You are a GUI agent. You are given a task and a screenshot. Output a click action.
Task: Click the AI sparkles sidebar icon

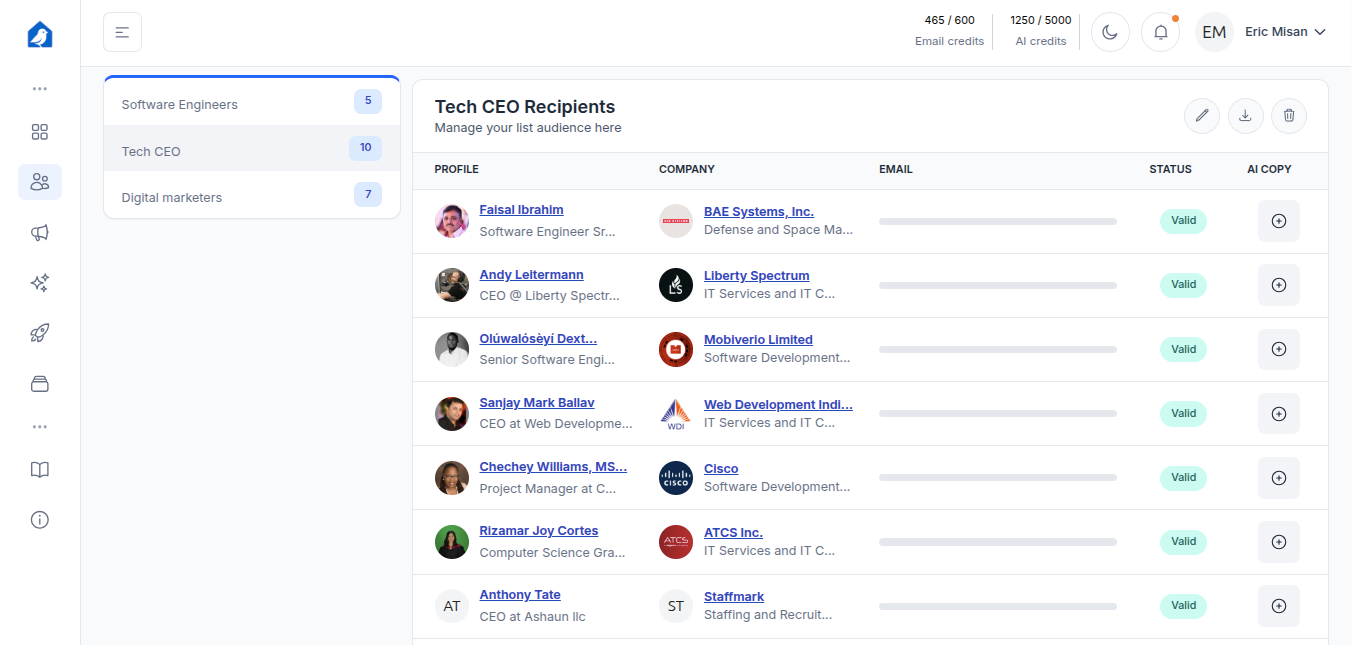pyautogui.click(x=40, y=283)
